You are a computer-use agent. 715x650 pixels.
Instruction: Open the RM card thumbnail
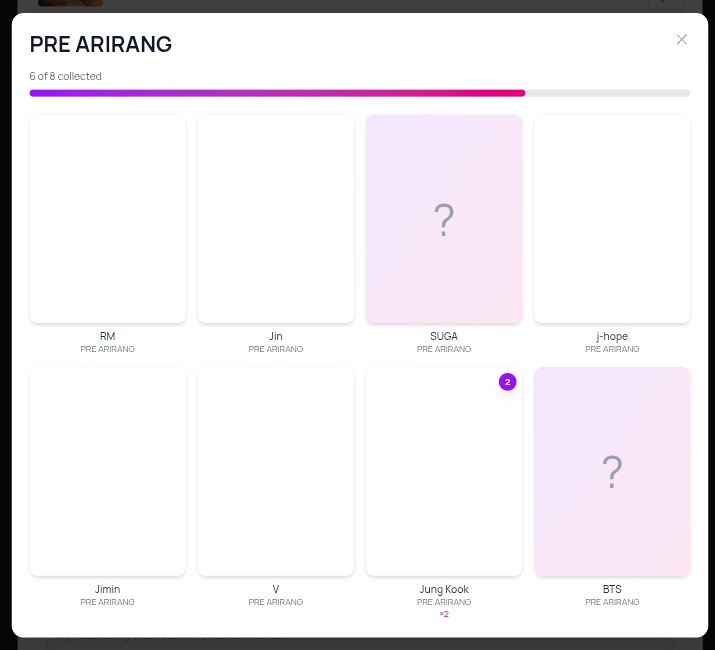(108, 219)
